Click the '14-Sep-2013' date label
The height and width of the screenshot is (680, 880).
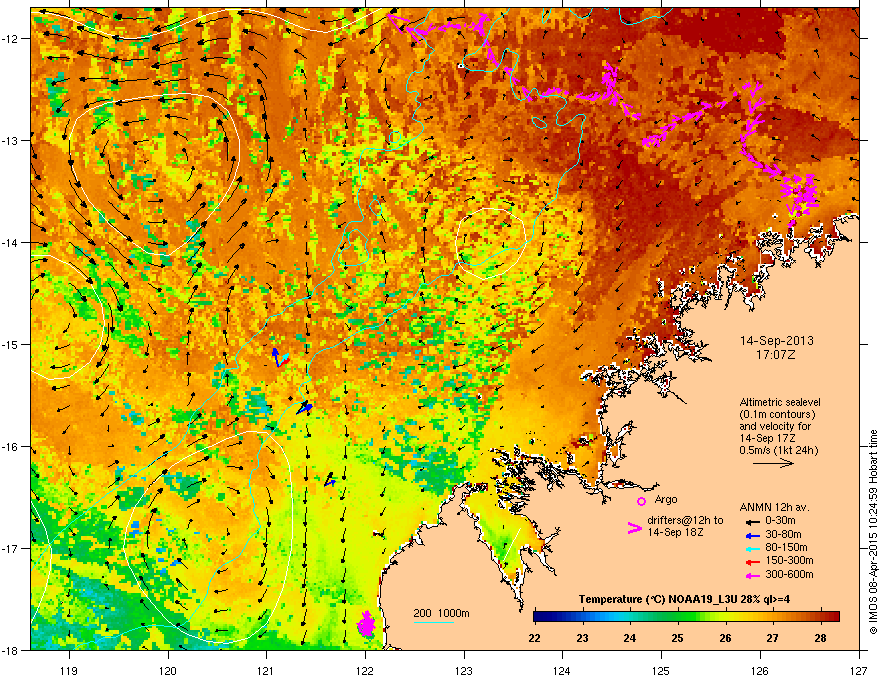pyautogui.click(x=776, y=341)
